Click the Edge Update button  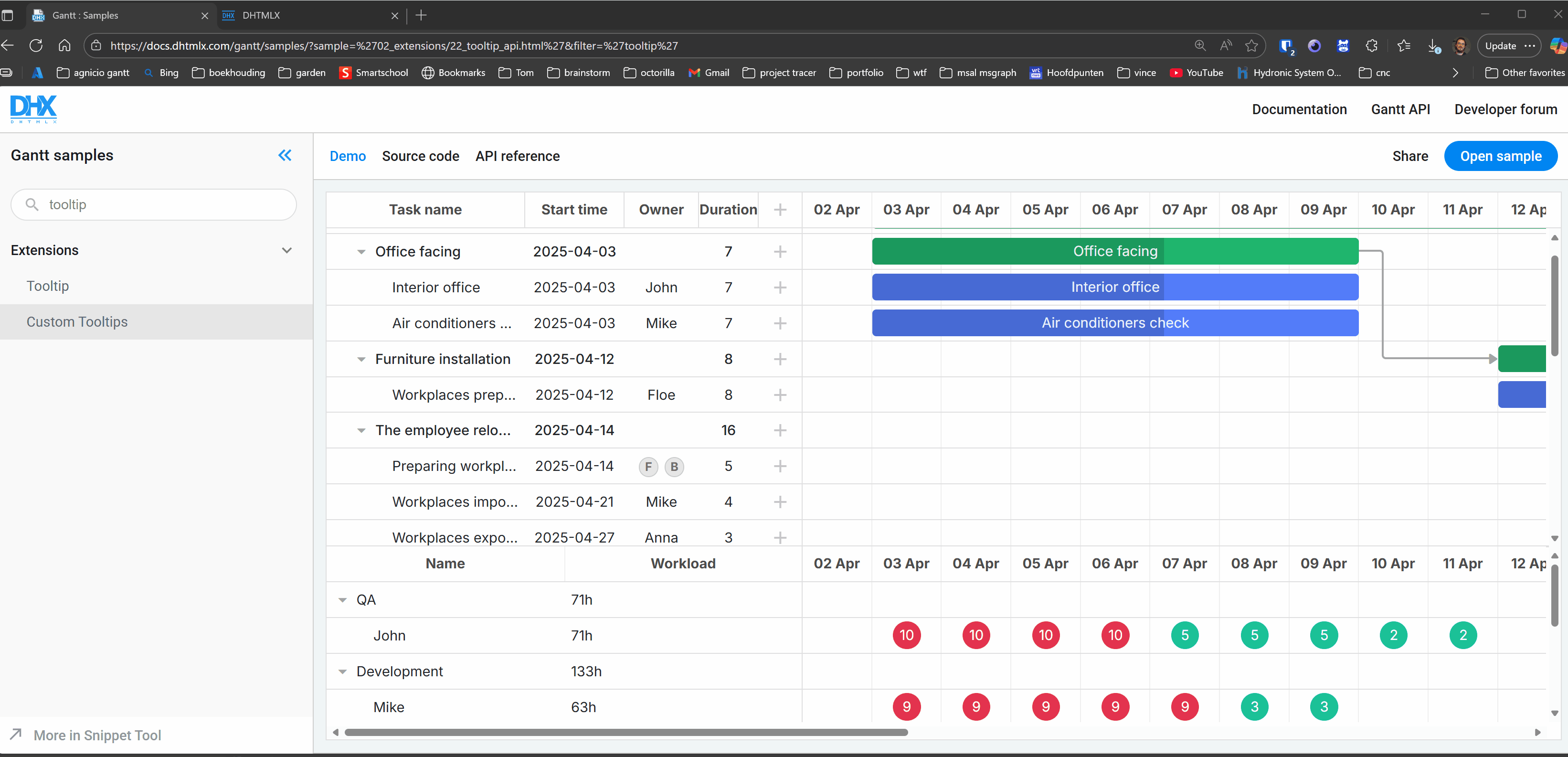pyautogui.click(x=1509, y=46)
